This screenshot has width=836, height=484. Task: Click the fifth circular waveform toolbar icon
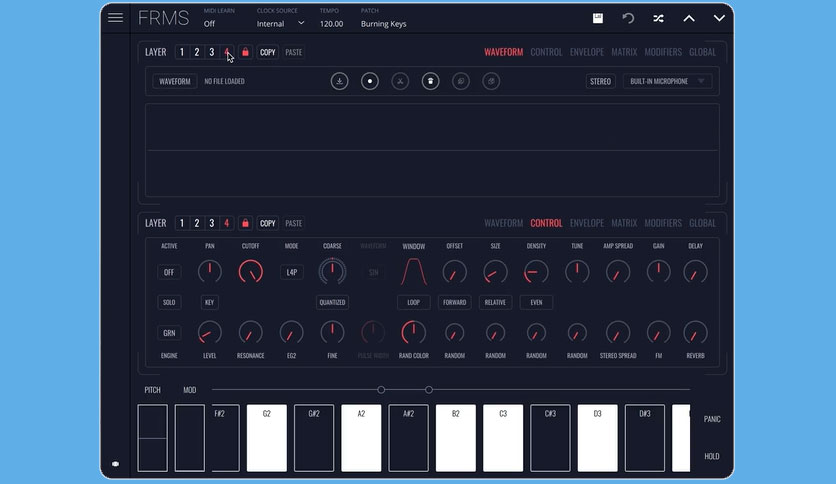(461, 81)
